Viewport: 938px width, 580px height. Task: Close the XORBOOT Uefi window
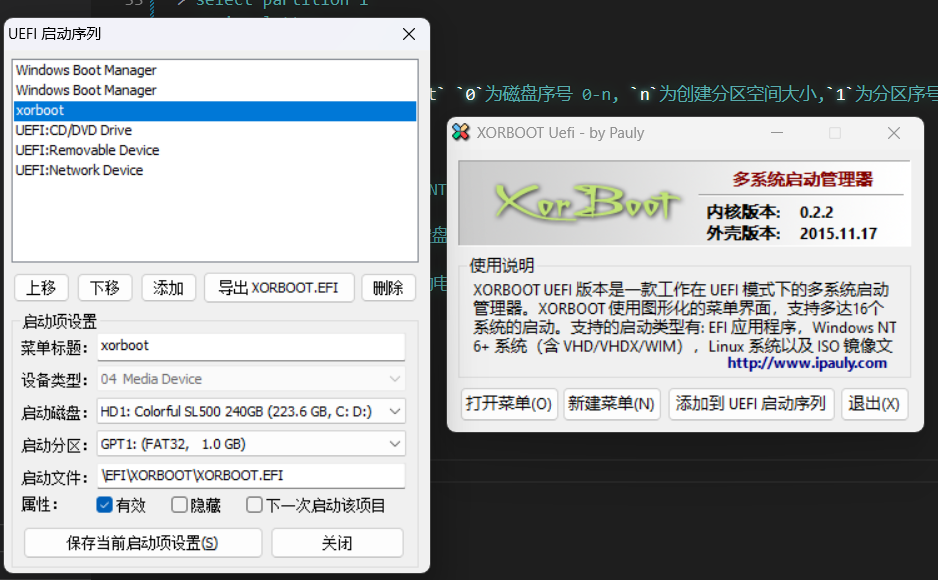pos(894,133)
